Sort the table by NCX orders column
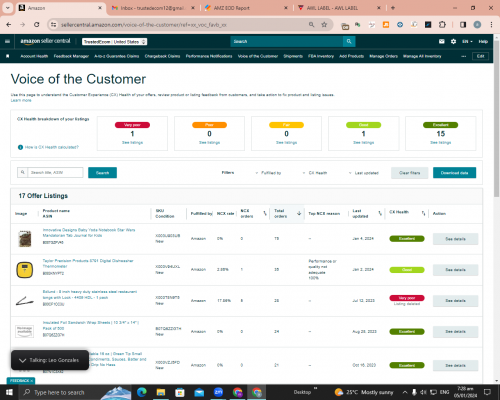 pos(265,213)
